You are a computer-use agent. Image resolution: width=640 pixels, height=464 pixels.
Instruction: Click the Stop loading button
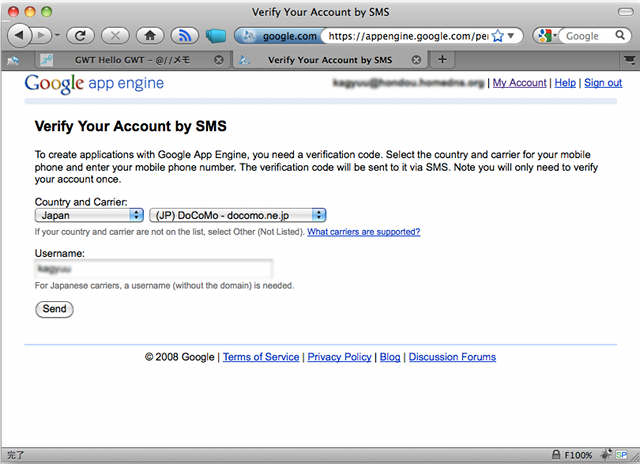click(x=114, y=35)
